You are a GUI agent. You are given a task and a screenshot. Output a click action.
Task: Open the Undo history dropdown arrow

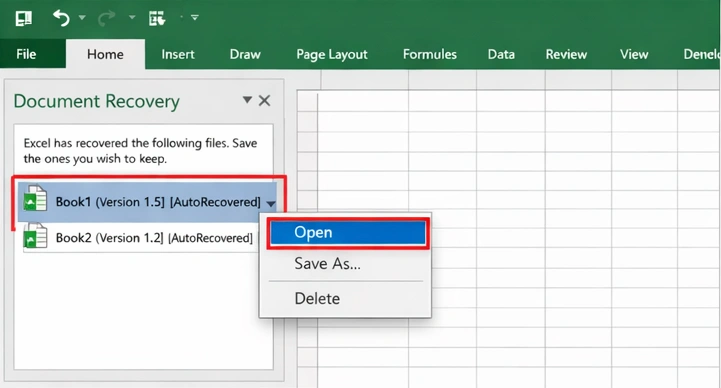[x=82, y=17]
